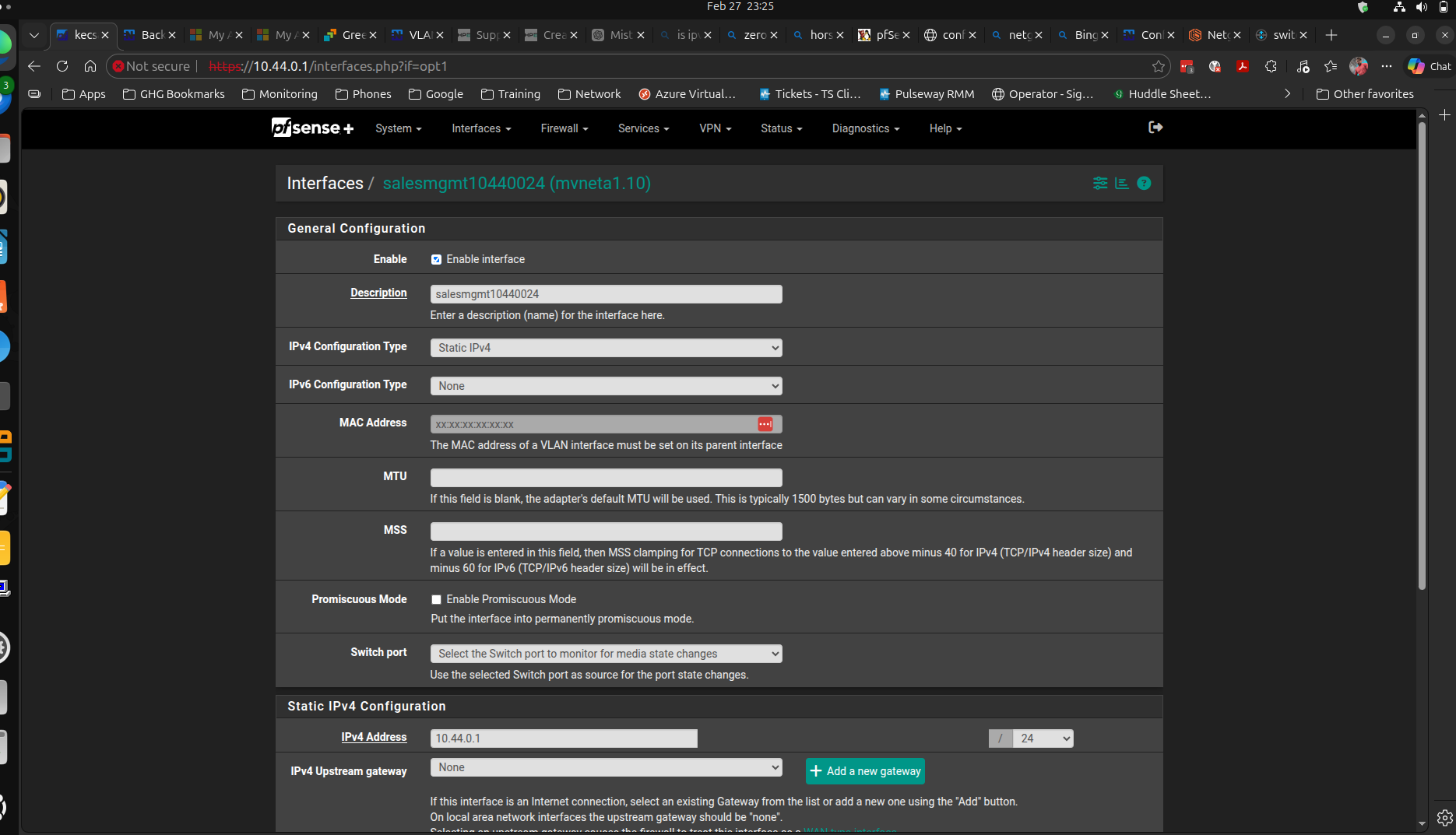1456x835 pixels.
Task: Bookmark this page using the star icon
Action: pyautogui.click(x=1158, y=66)
